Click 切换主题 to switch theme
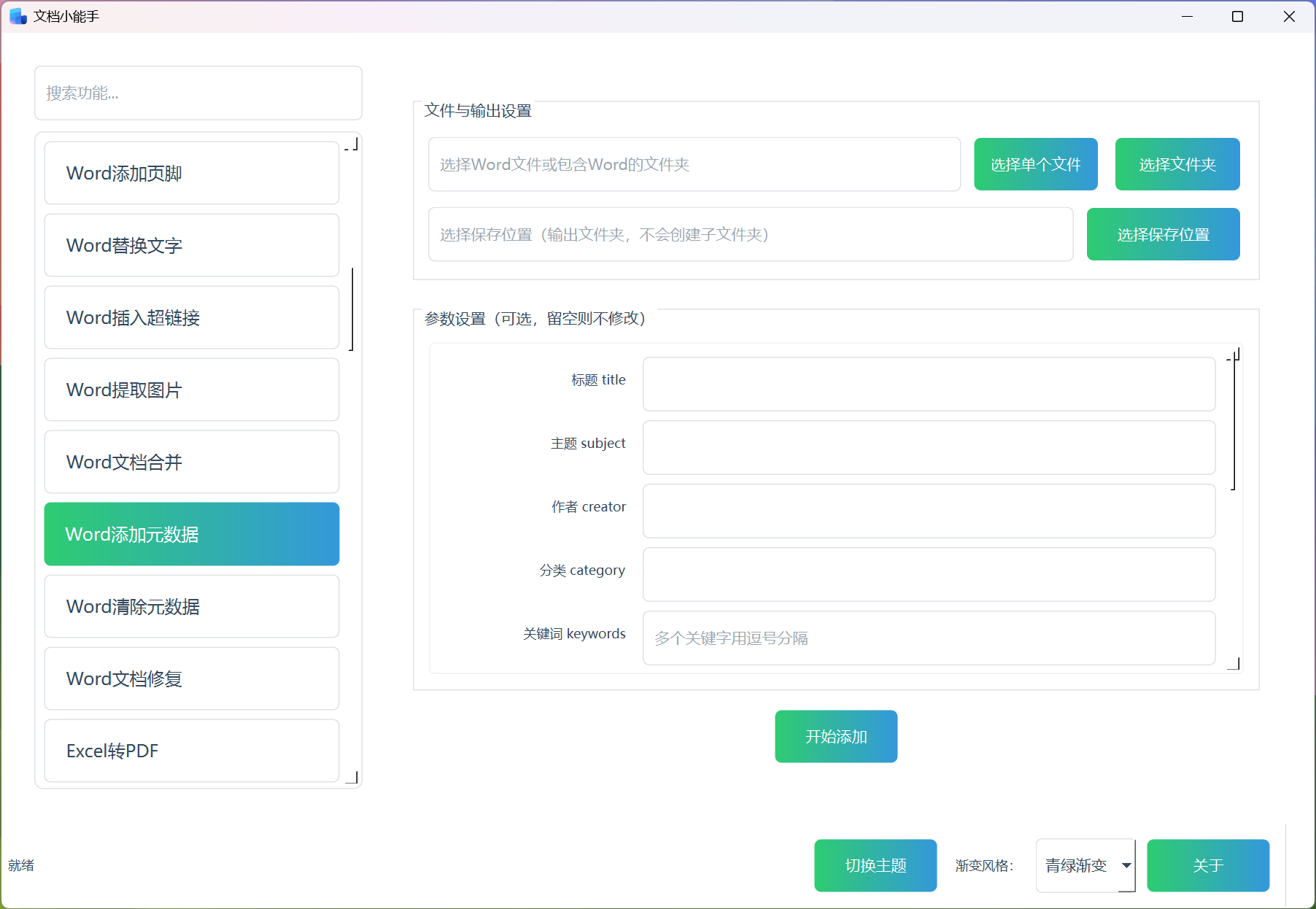 click(x=875, y=865)
